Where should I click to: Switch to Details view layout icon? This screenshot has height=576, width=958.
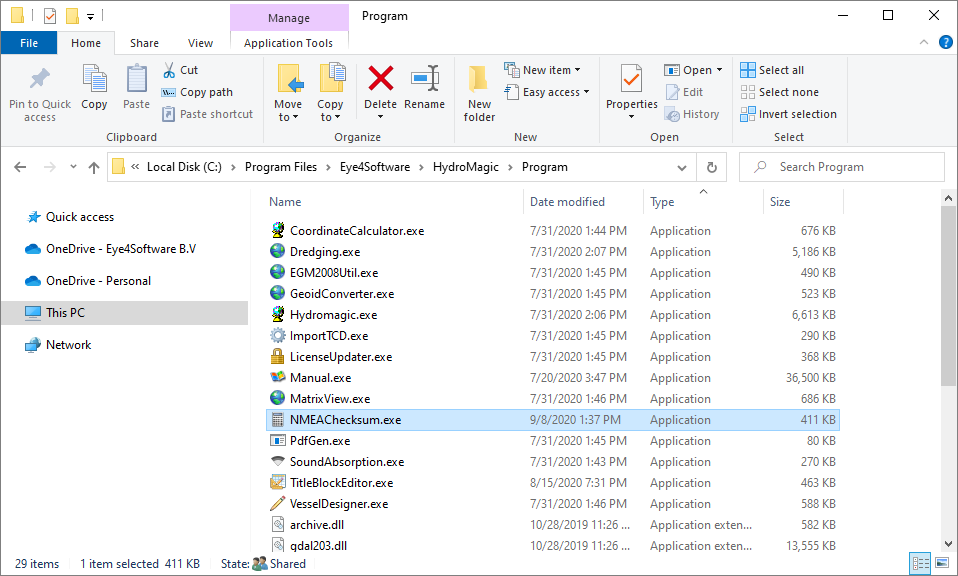pyautogui.click(x=920, y=563)
